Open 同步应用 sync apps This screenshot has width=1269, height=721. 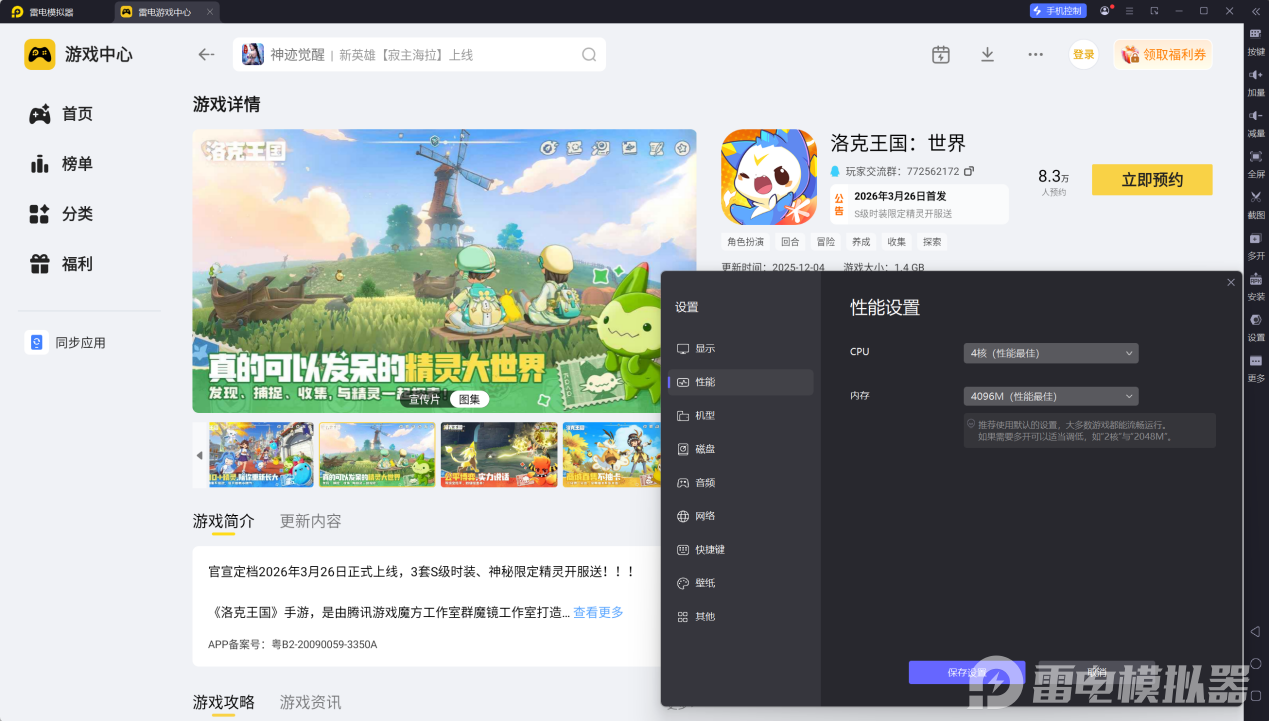(x=66, y=343)
